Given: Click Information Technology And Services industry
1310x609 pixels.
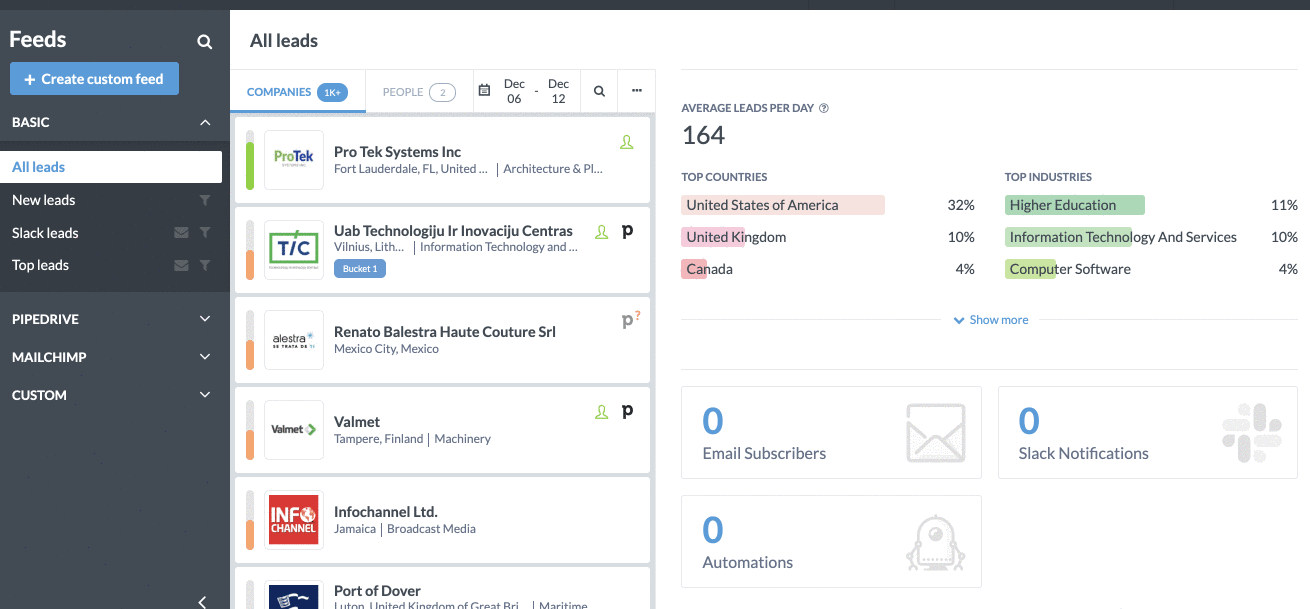Looking at the screenshot, I should (1123, 237).
